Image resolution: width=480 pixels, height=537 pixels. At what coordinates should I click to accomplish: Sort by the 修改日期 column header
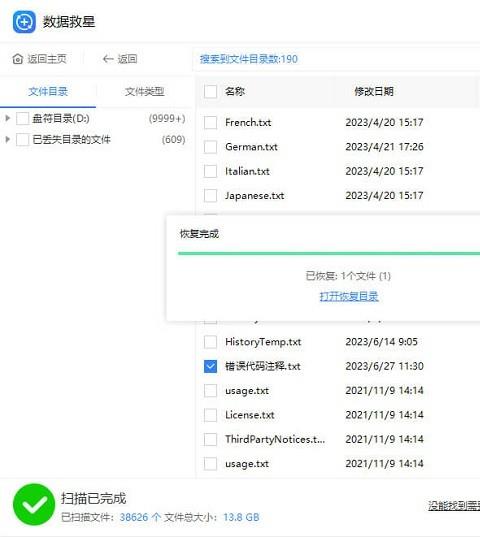pos(374,91)
